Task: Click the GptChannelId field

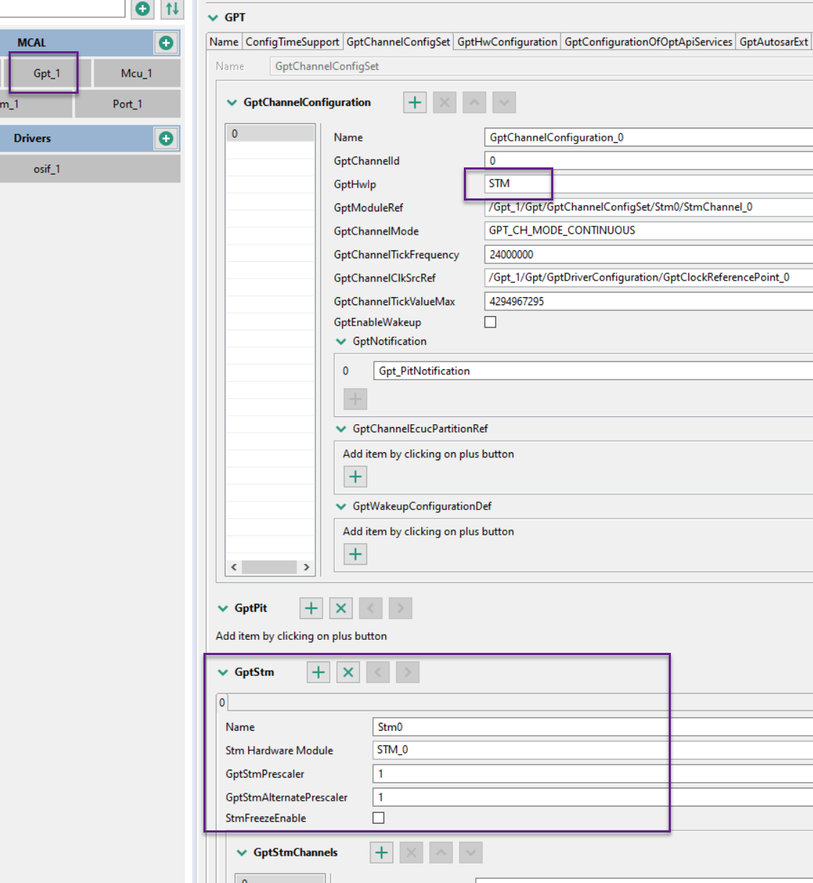Action: (648, 161)
